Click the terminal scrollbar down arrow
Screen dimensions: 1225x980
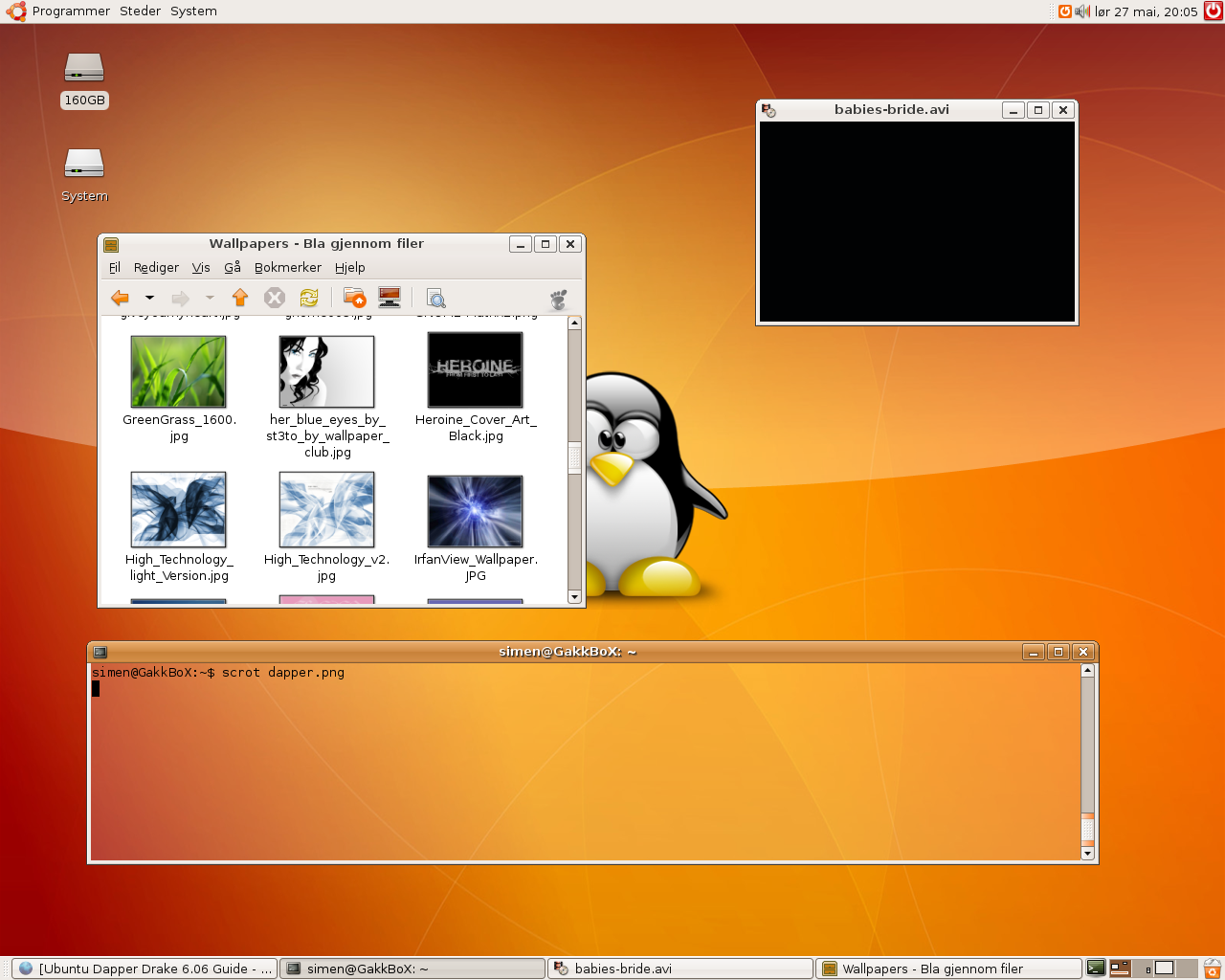point(1087,853)
